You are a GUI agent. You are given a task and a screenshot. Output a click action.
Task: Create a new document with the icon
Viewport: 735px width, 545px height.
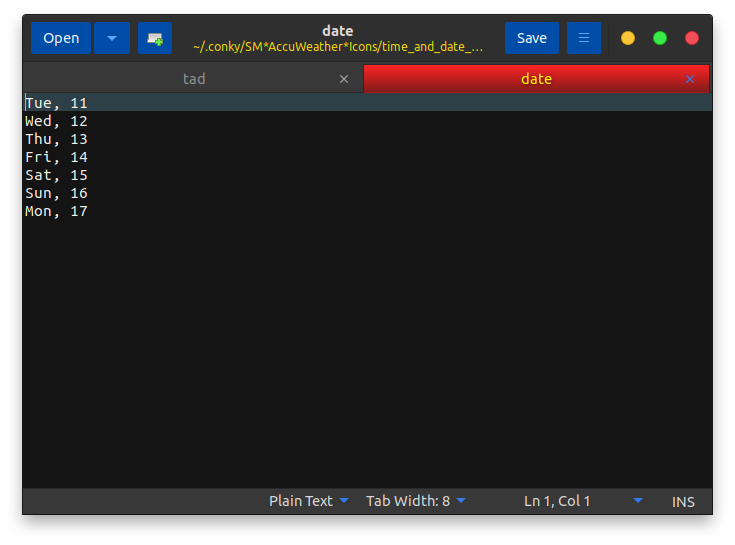click(x=155, y=38)
